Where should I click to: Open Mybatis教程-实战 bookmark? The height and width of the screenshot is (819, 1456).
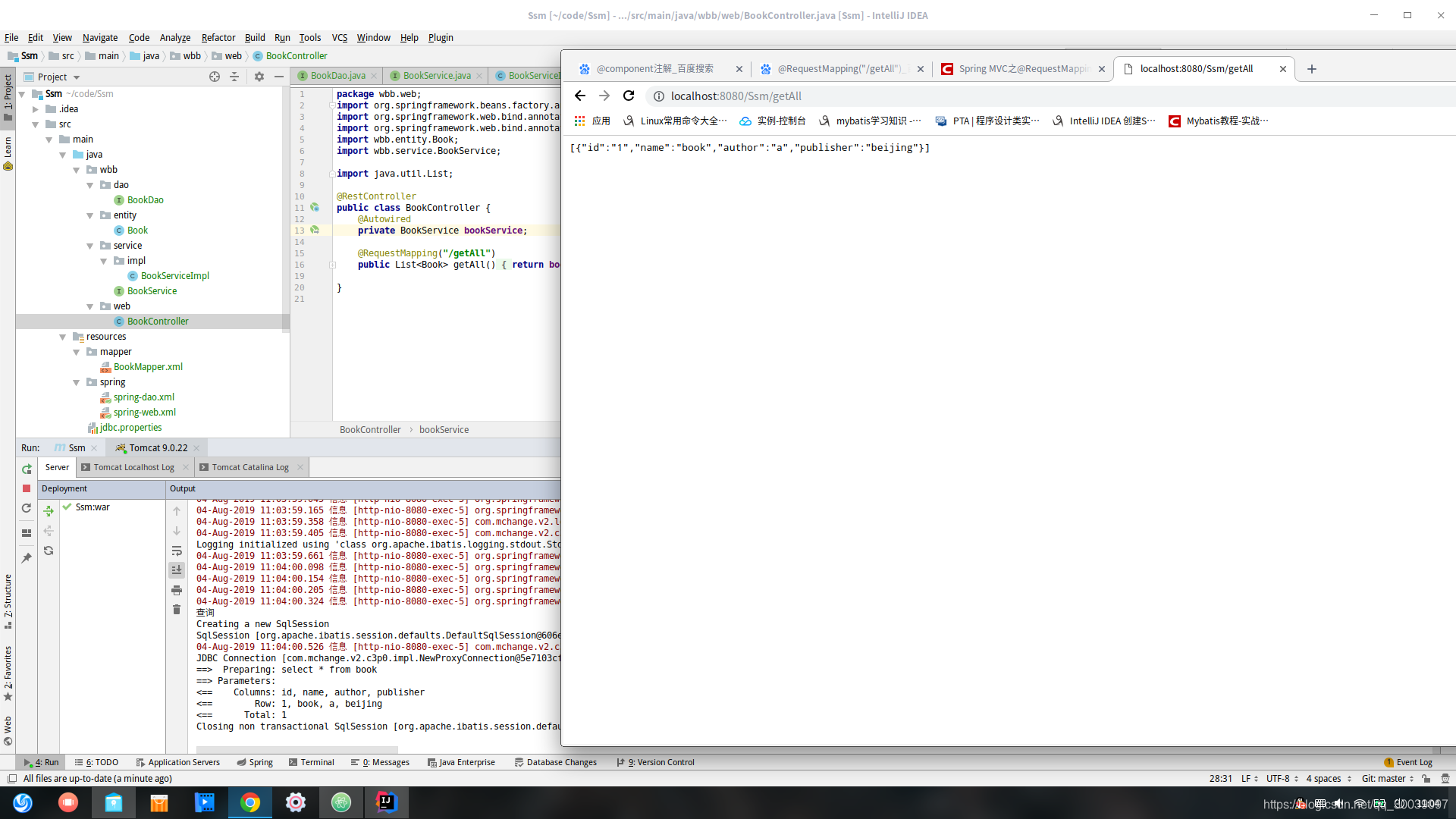[1219, 121]
